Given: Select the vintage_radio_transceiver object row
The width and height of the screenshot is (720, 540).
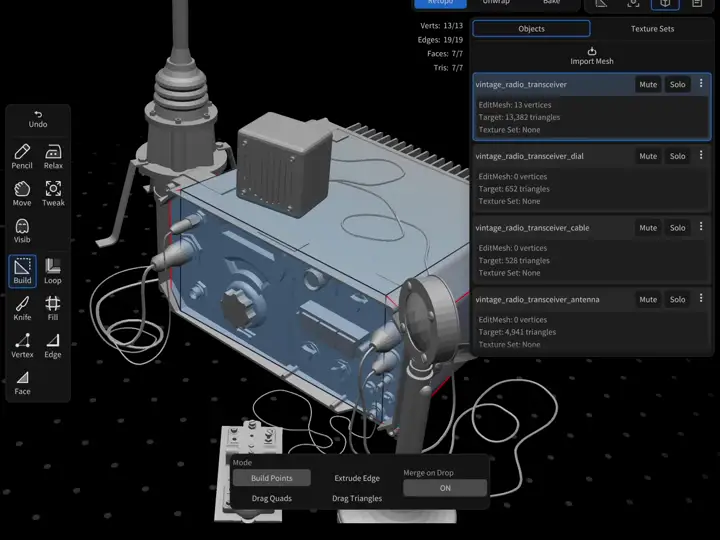Looking at the screenshot, I should point(591,107).
